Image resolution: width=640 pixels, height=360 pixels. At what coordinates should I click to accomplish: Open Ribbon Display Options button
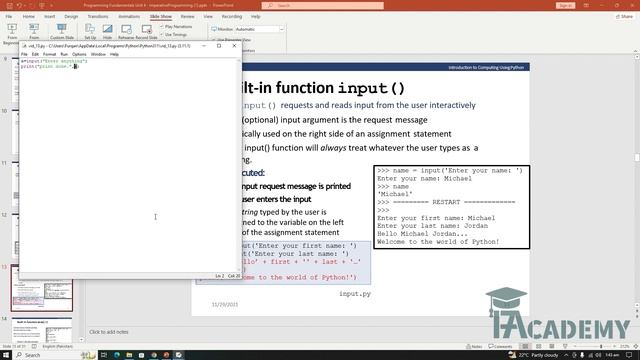pos(586,5)
